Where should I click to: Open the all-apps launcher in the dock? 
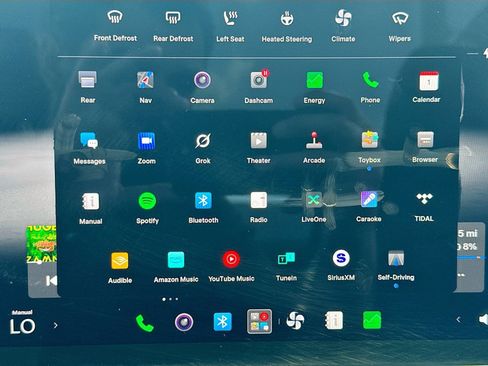coord(259,321)
